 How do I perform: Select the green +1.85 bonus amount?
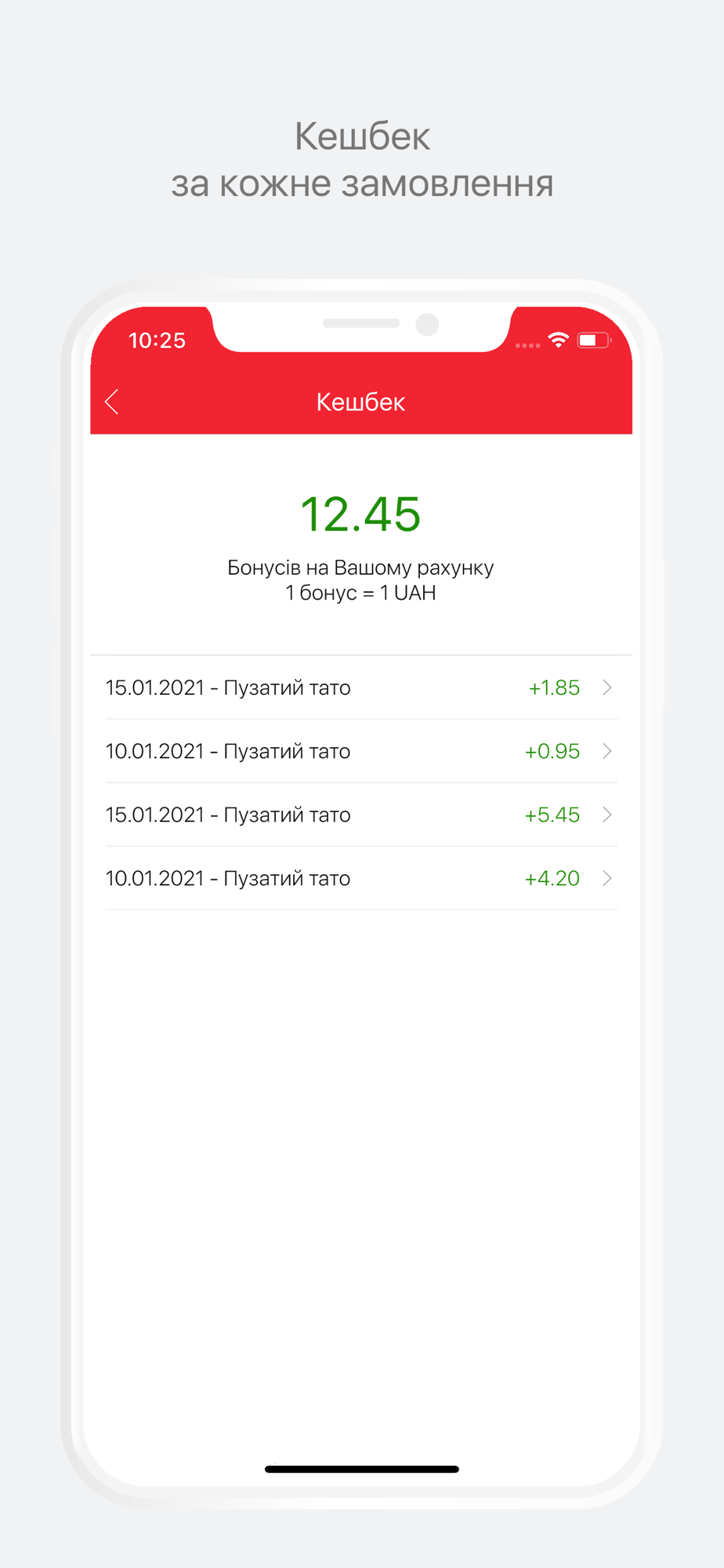pos(554,688)
